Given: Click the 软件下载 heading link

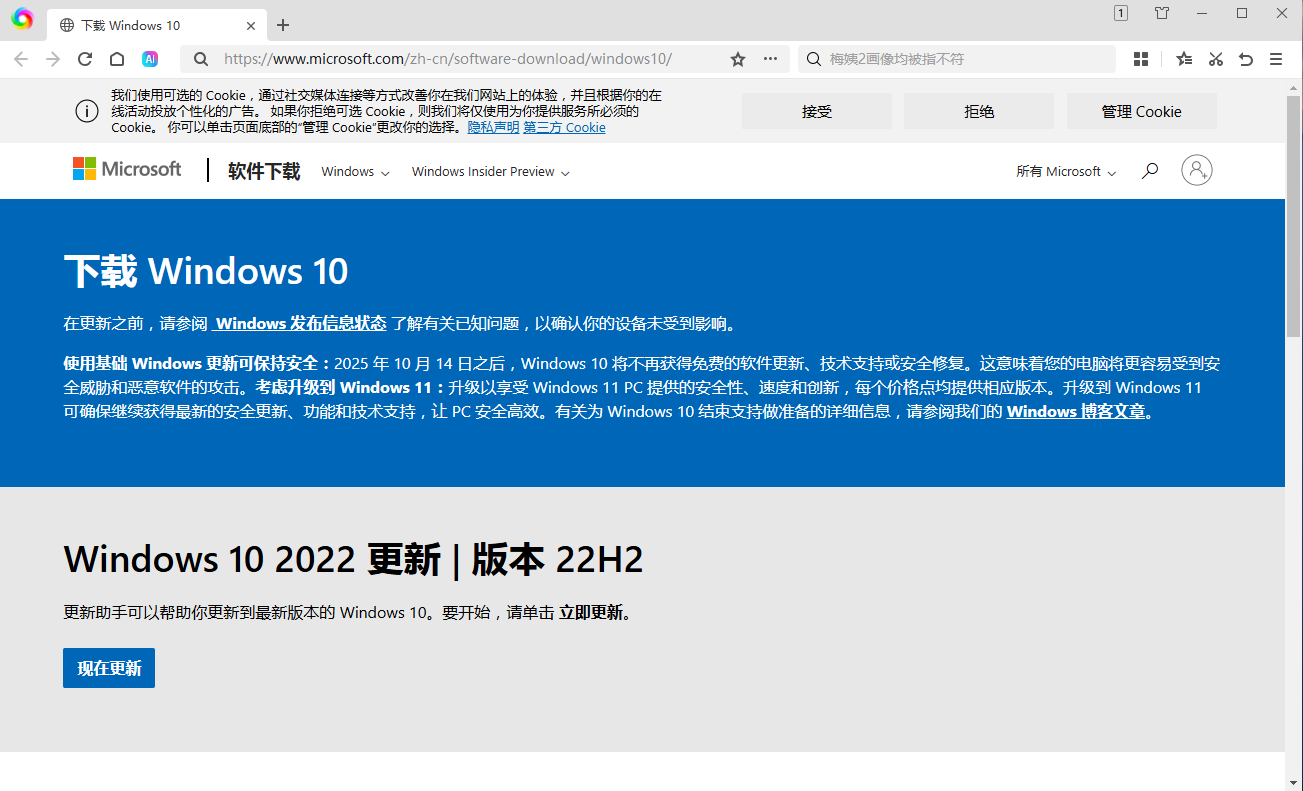Looking at the screenshot, I should click(264, 171).
